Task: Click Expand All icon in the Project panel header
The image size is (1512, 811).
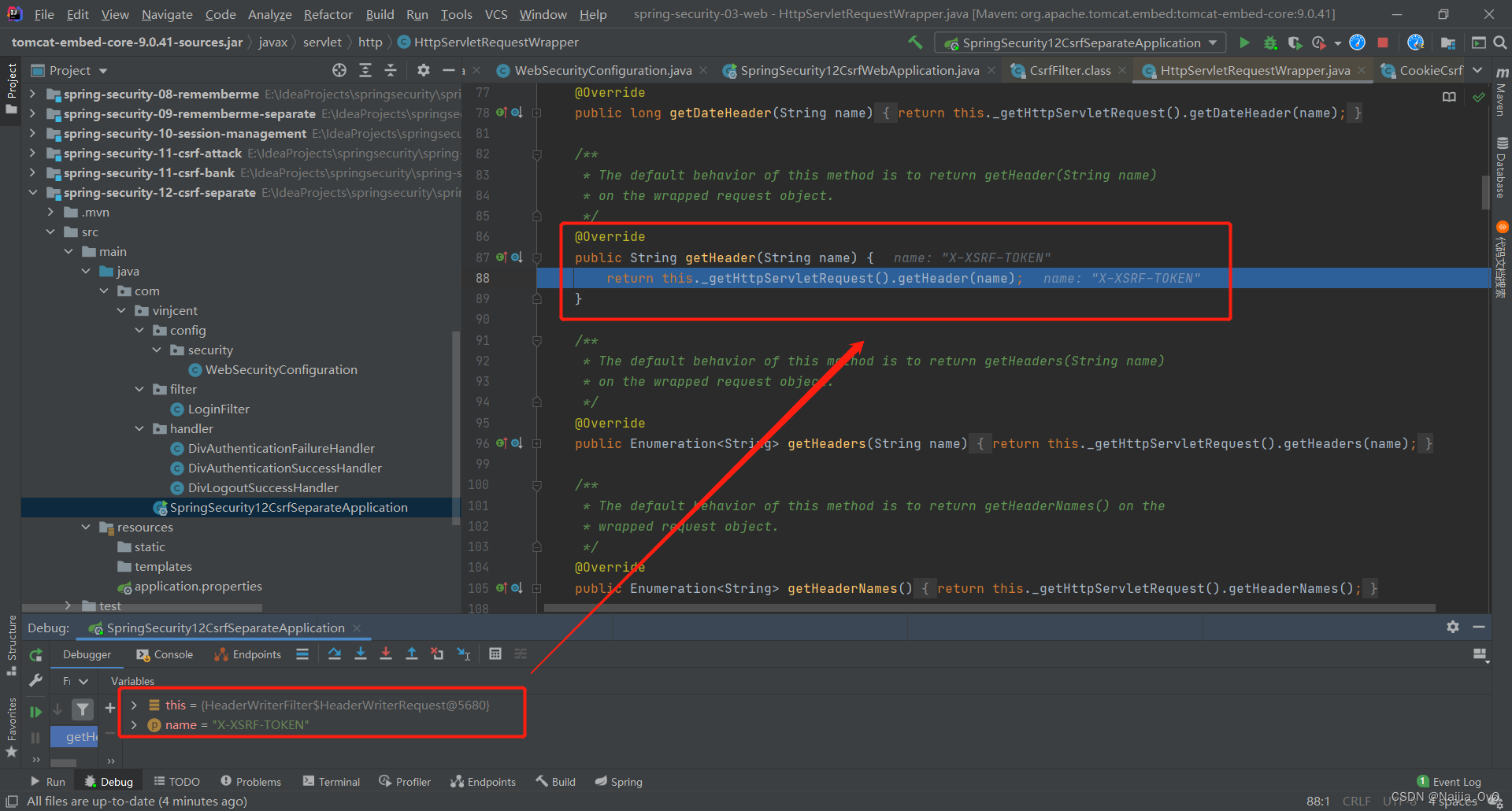Action: (x=365, y=70)
